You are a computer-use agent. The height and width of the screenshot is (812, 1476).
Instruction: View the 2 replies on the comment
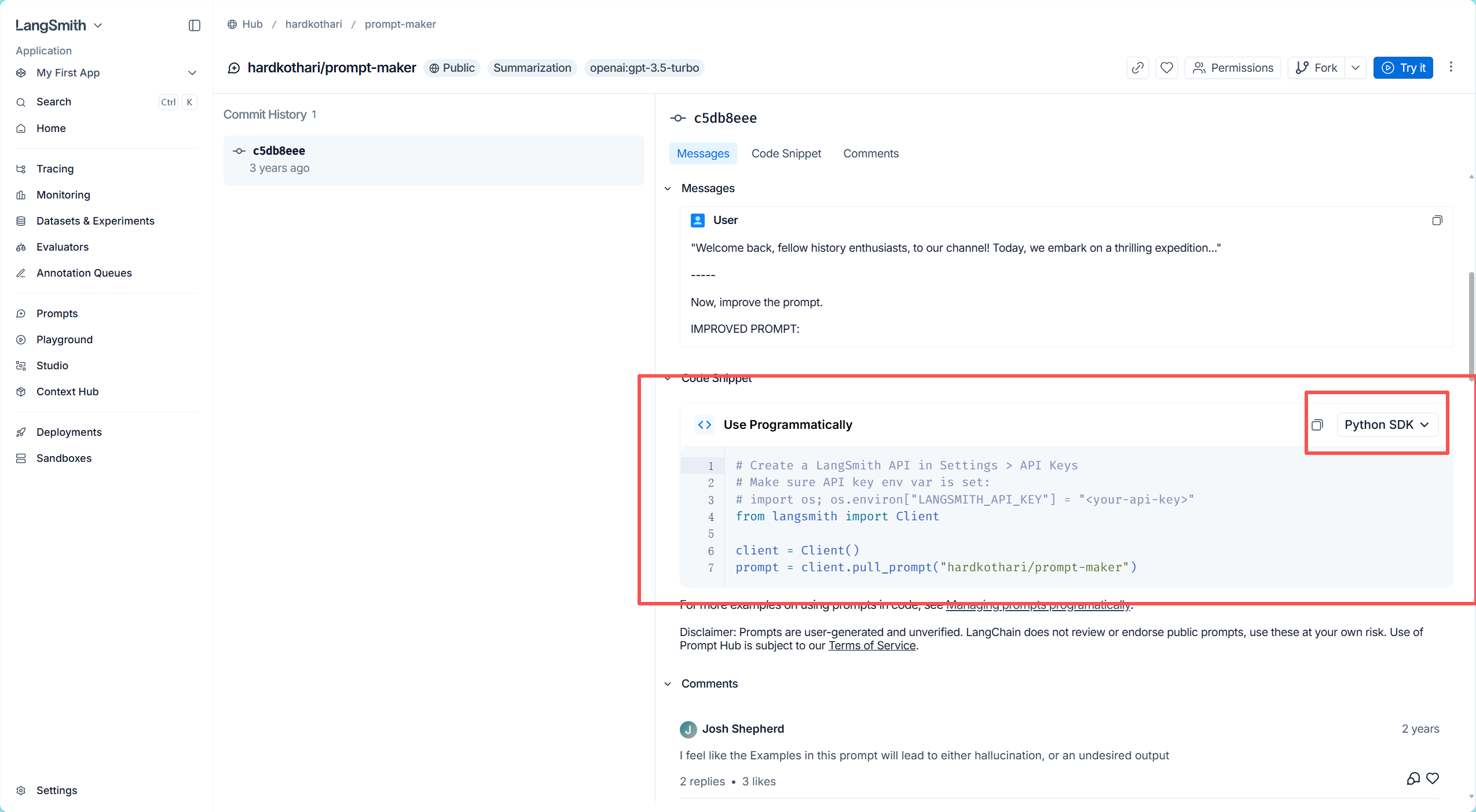point(702,781)
